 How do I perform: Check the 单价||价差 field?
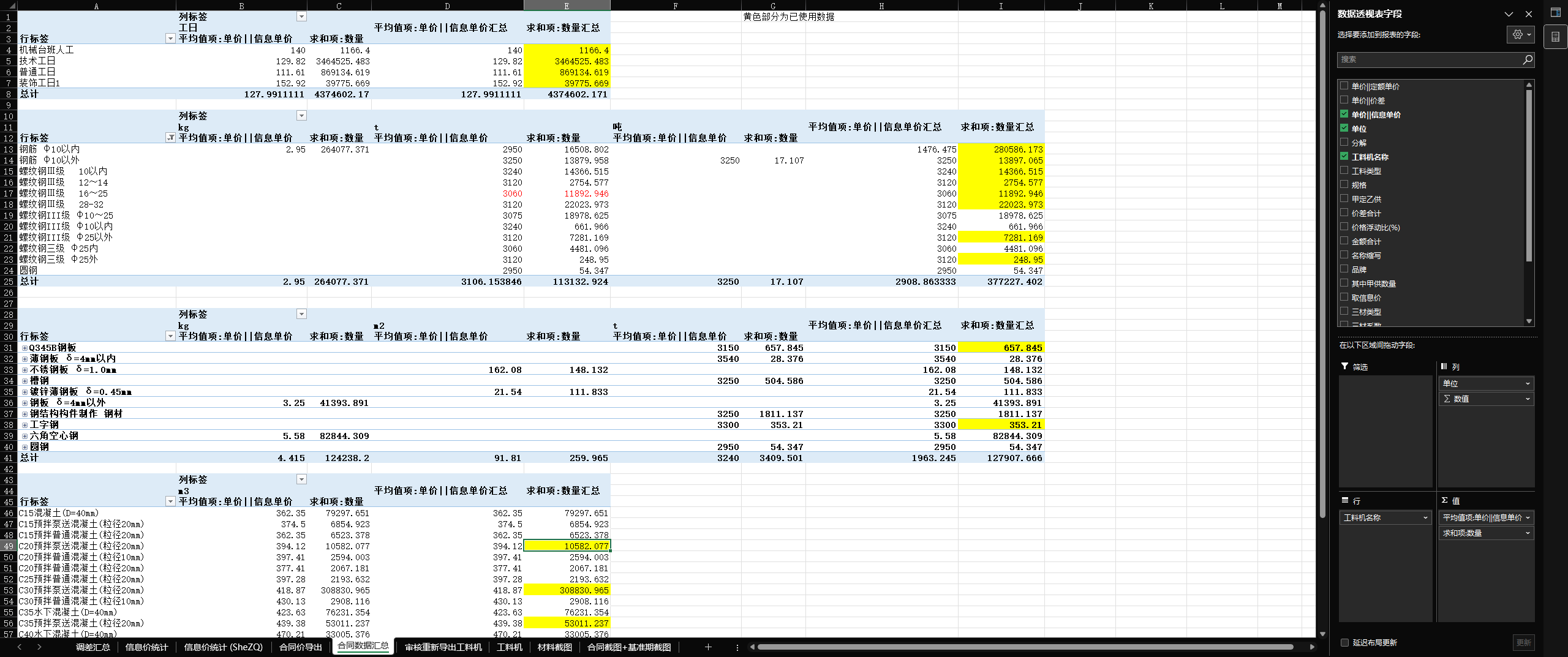pyautogui.click(x=1344, y=100)
